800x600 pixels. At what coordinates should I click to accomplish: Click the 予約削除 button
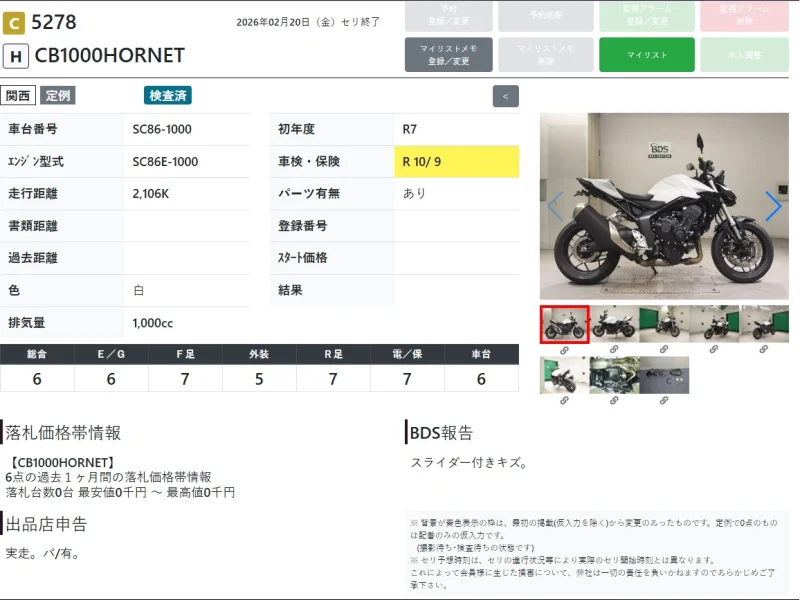pyautogui.click(x=546, y=15)
